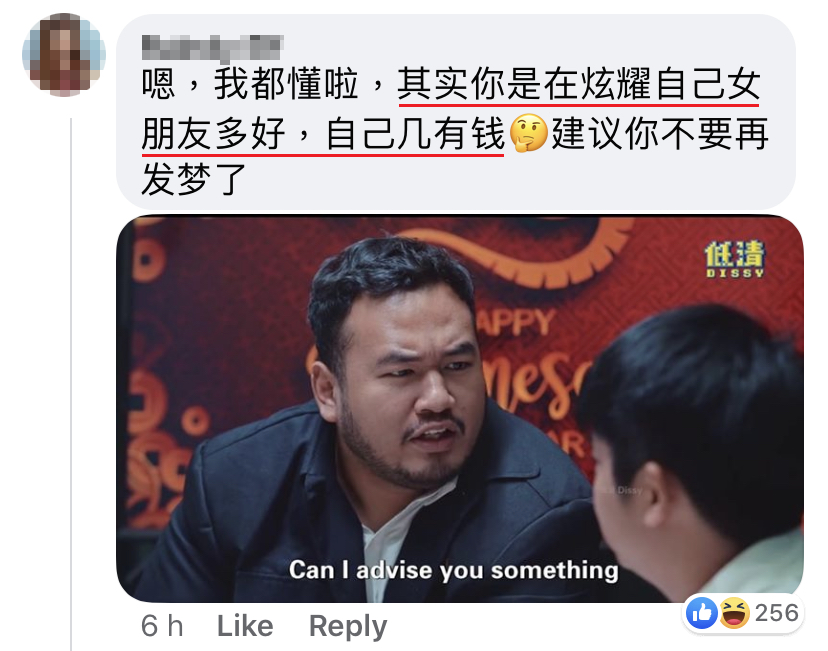Open the 6 h timestamp link
This screenshot has height=651, width=828.
(162, 626)
